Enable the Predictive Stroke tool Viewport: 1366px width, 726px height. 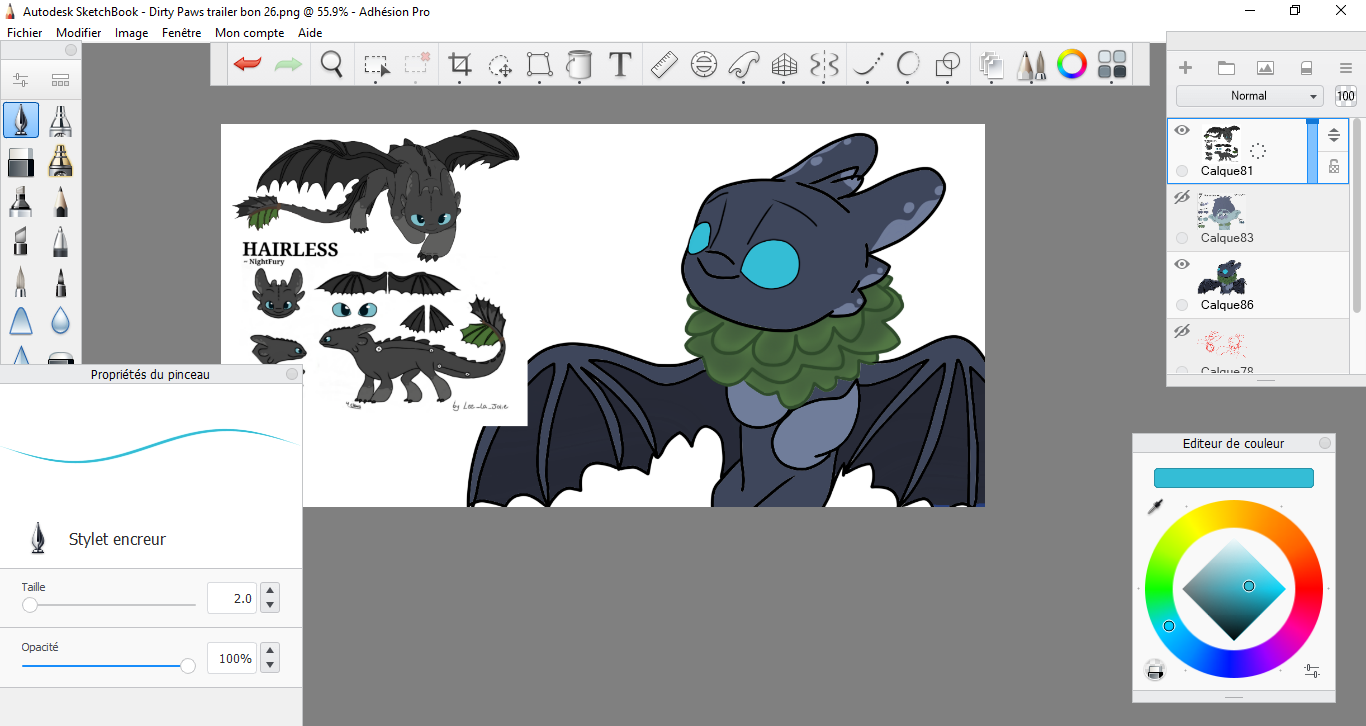coord(908,65)
